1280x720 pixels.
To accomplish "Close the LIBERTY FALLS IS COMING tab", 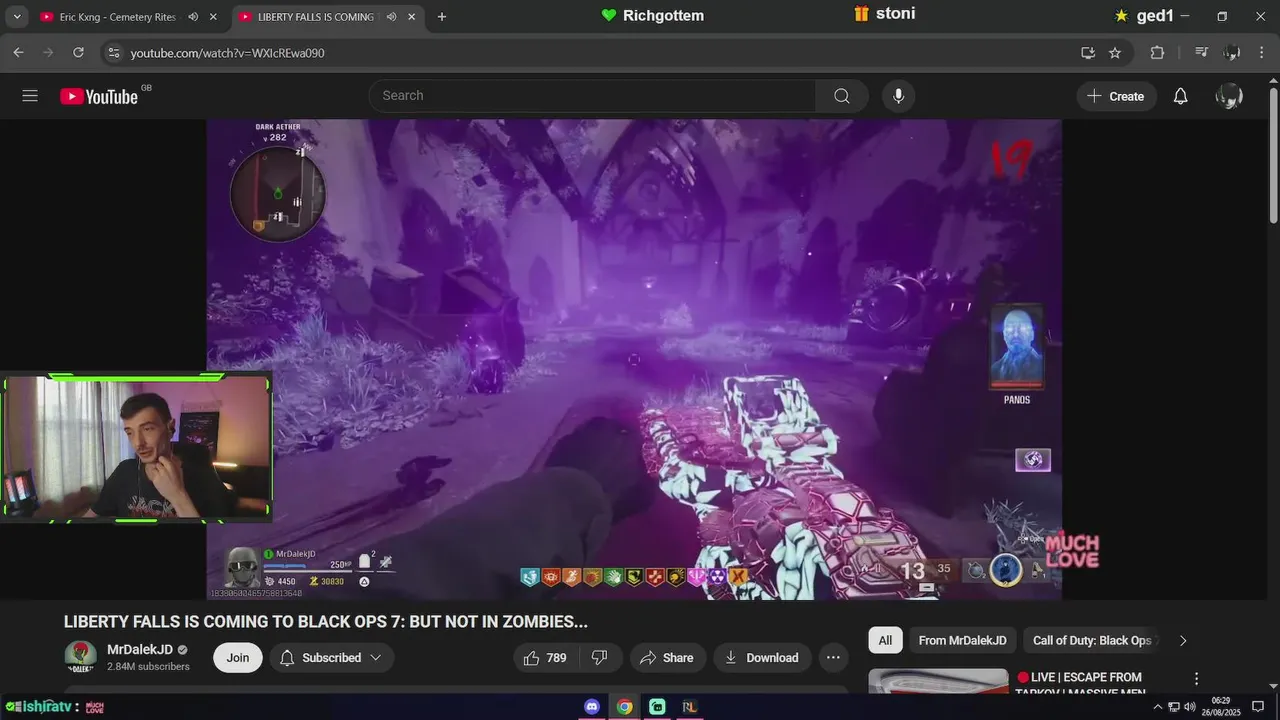I will (x=411, y=17).
